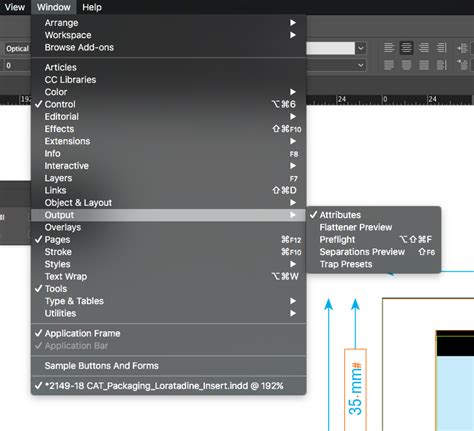Click the Align Towards Spine icon
This screenshot has width=474, height=431.
(x=442, y=47)
